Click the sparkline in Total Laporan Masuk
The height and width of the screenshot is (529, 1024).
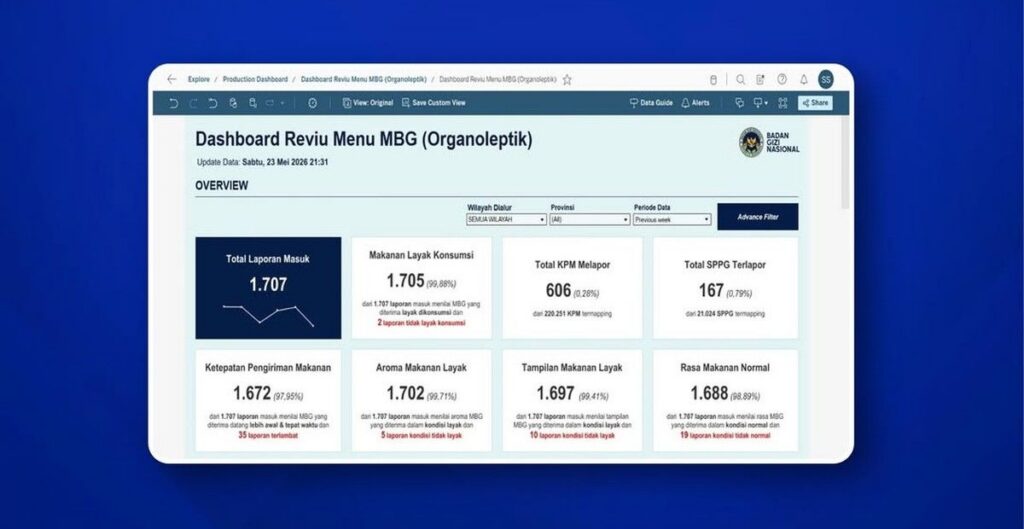click(268, 315)
